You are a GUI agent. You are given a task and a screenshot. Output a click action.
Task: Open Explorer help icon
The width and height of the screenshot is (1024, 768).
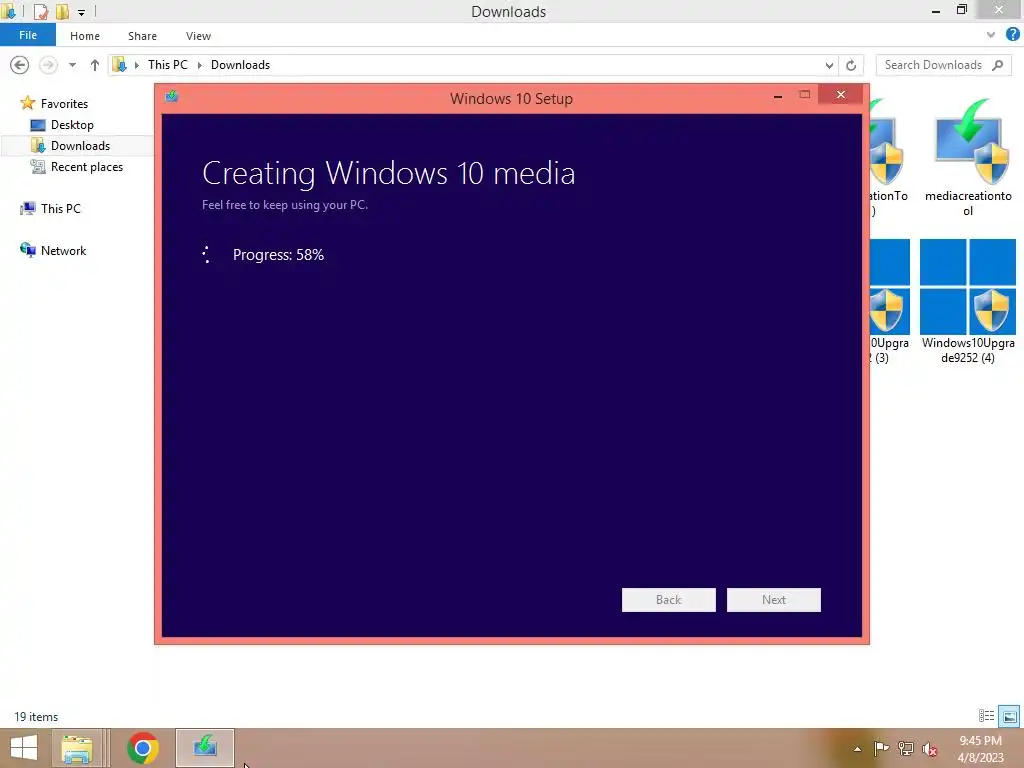click(1012, 35)
